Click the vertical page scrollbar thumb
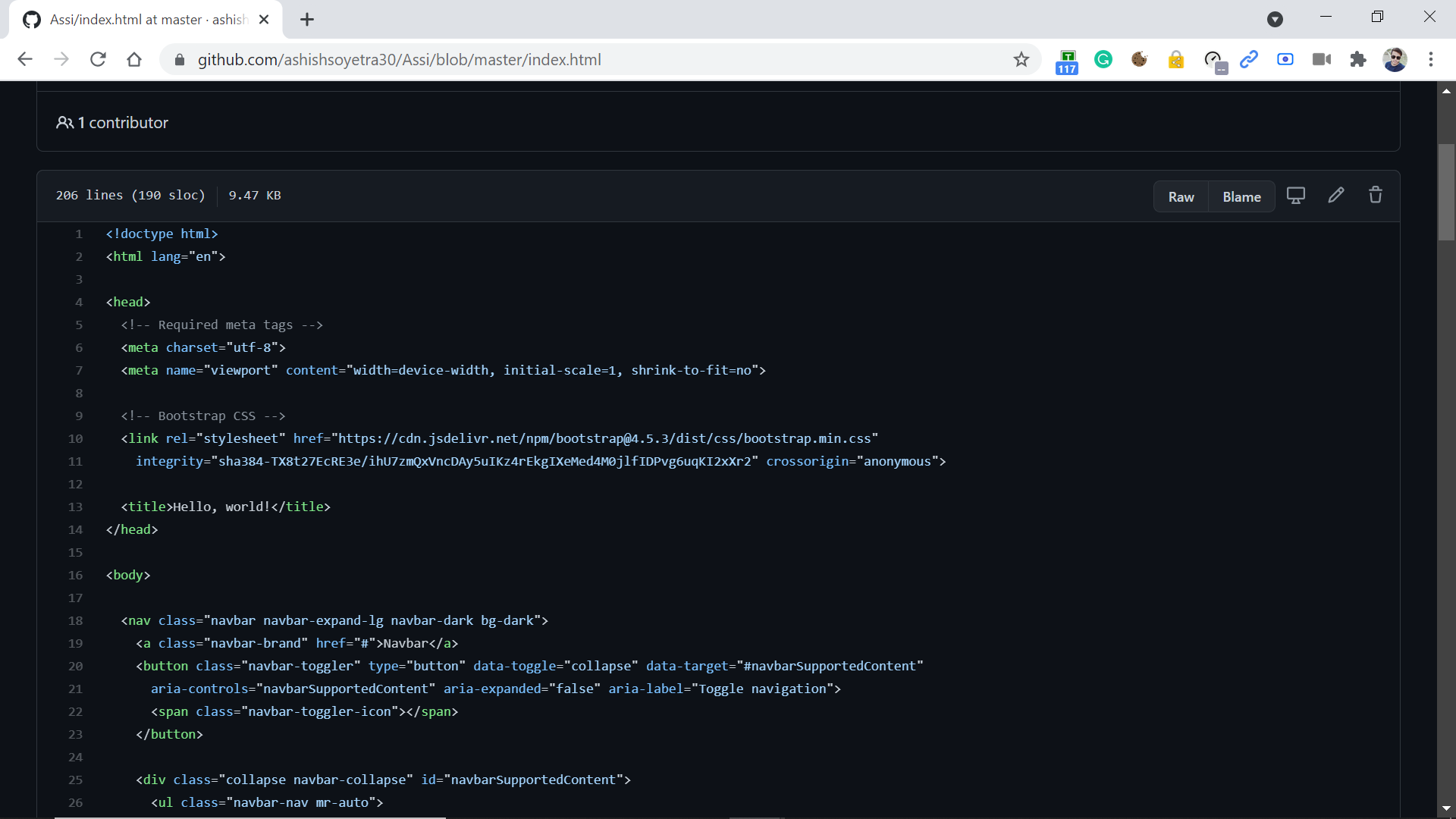 pos(1446,193)
